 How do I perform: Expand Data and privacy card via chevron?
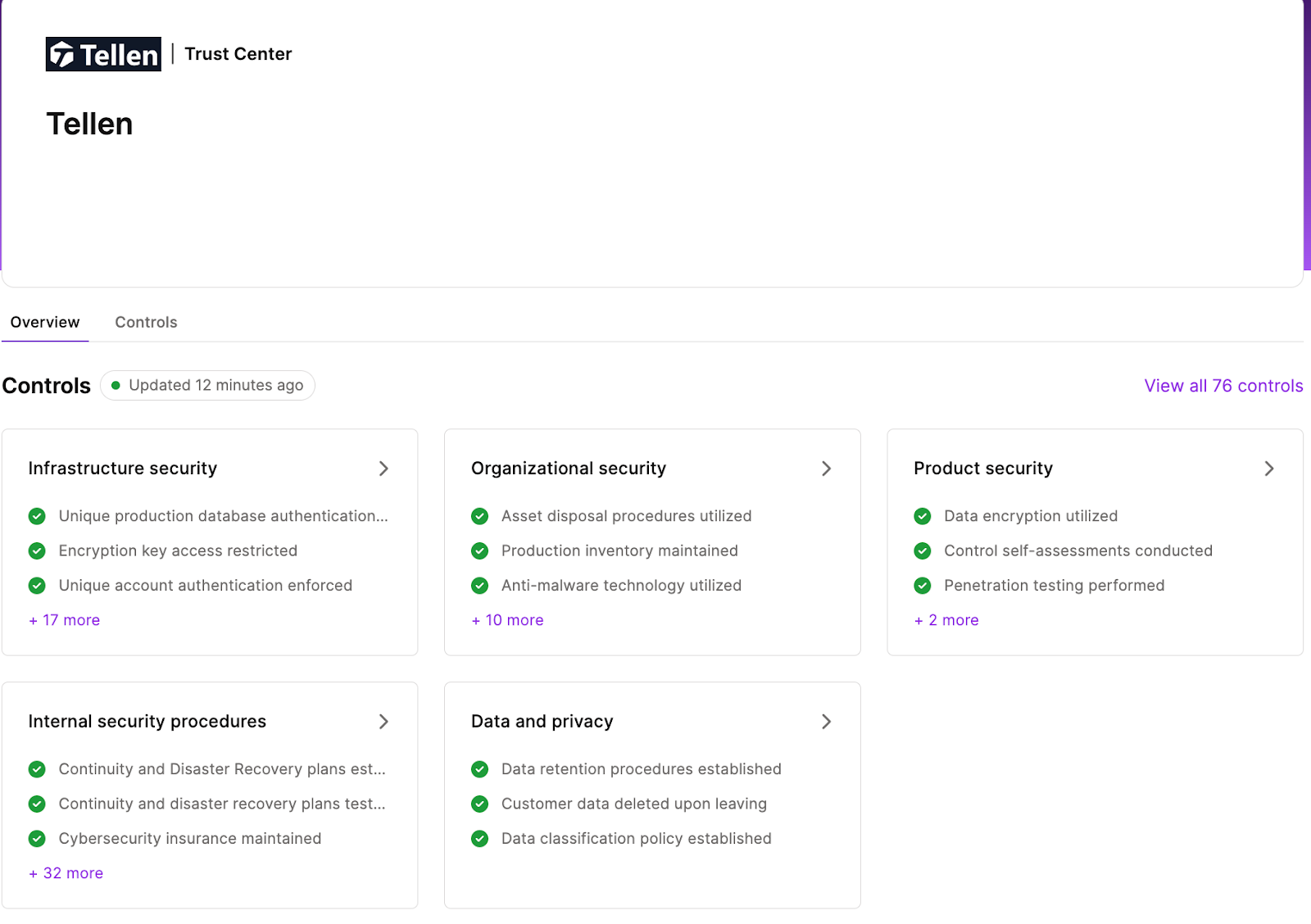[826, 722]
